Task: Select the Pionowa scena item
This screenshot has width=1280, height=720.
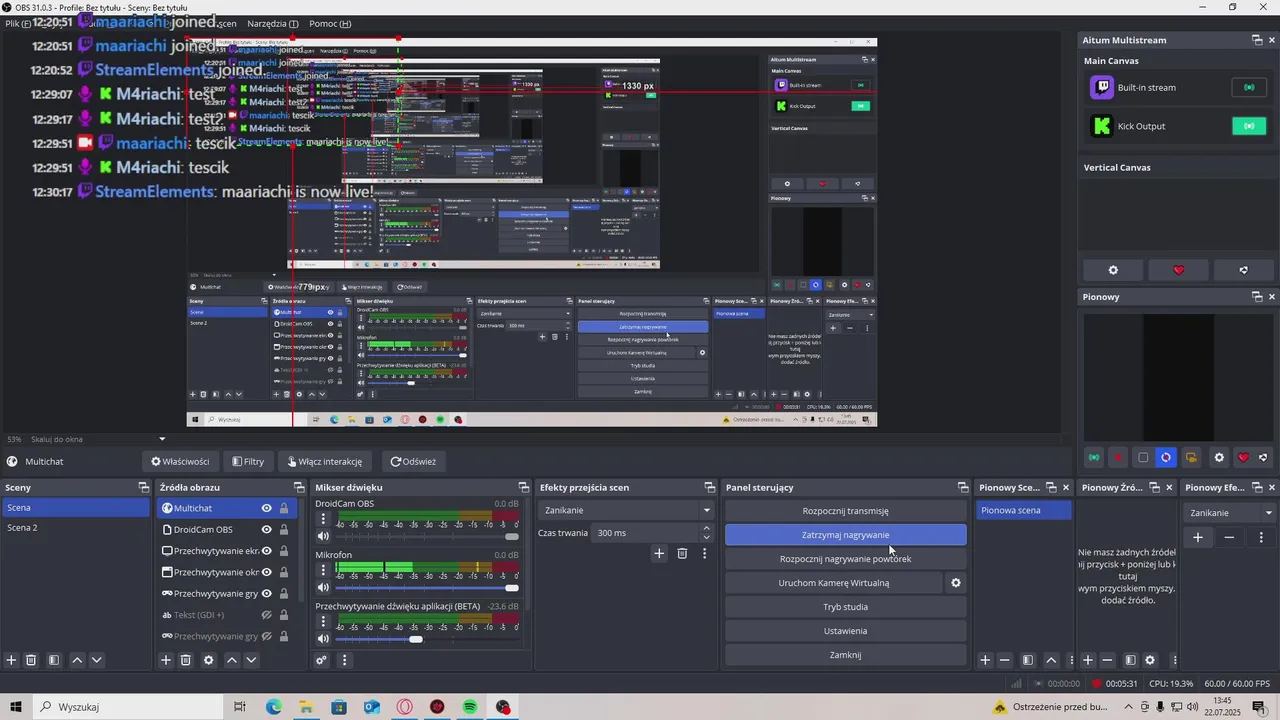Action: 1023,510
